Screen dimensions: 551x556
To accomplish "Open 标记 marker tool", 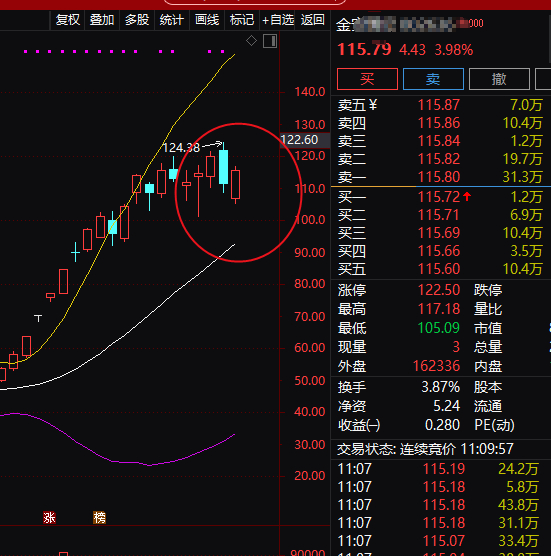I will pyautogui.click(x=242, y=20).
